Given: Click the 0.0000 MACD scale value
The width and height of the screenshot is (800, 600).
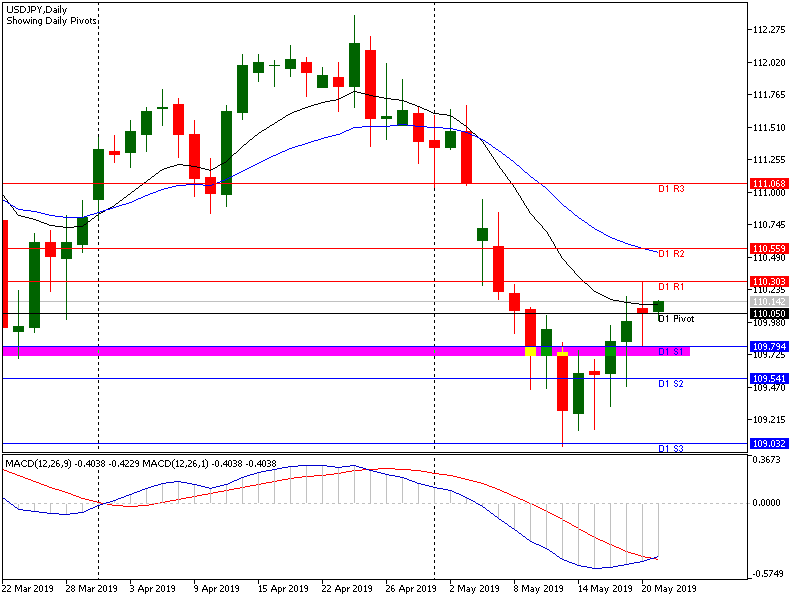Looking at the screenshot, I should [766, 503].
